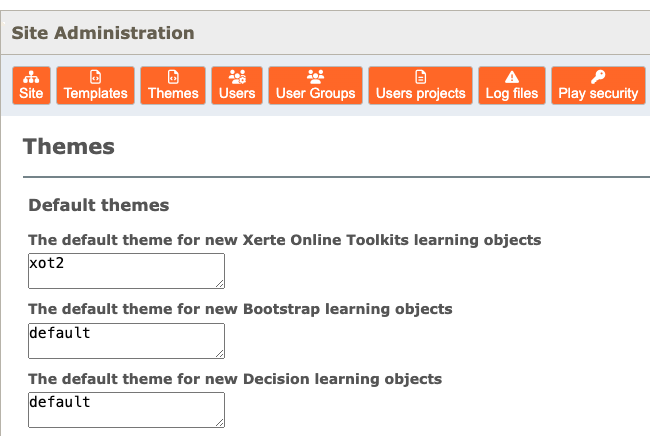
Task: Click the Themes page heading
Action: point(69,147)
